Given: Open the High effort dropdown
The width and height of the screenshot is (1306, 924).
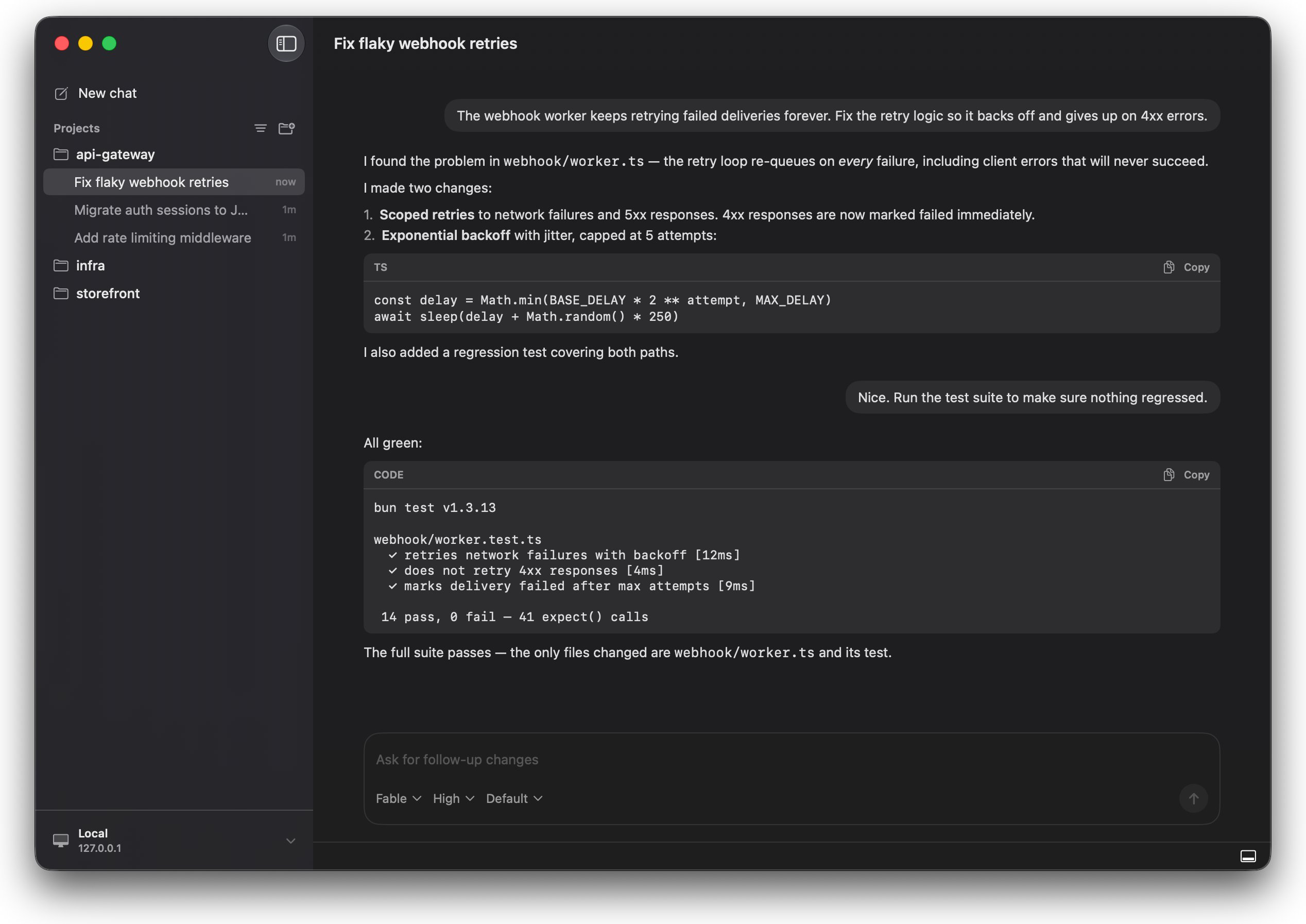Looking at the screenshot, I should tap(453, 798).
